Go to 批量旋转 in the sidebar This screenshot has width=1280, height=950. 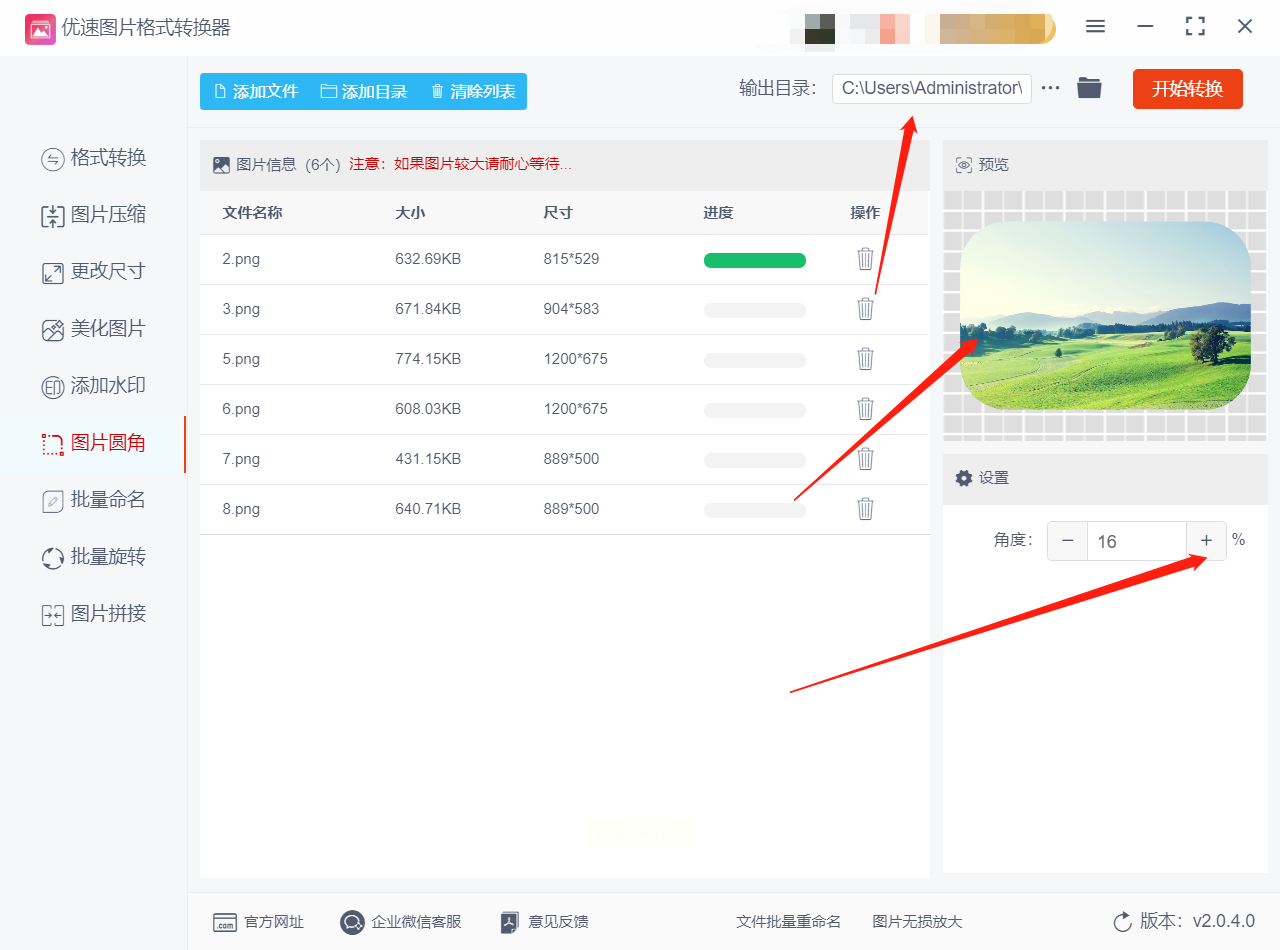[93, 557]
